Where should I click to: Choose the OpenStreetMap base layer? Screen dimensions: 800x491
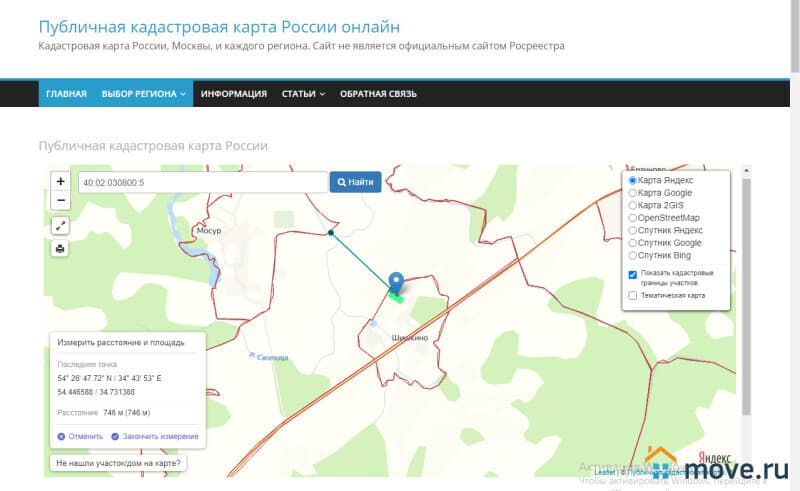(632, 217)
